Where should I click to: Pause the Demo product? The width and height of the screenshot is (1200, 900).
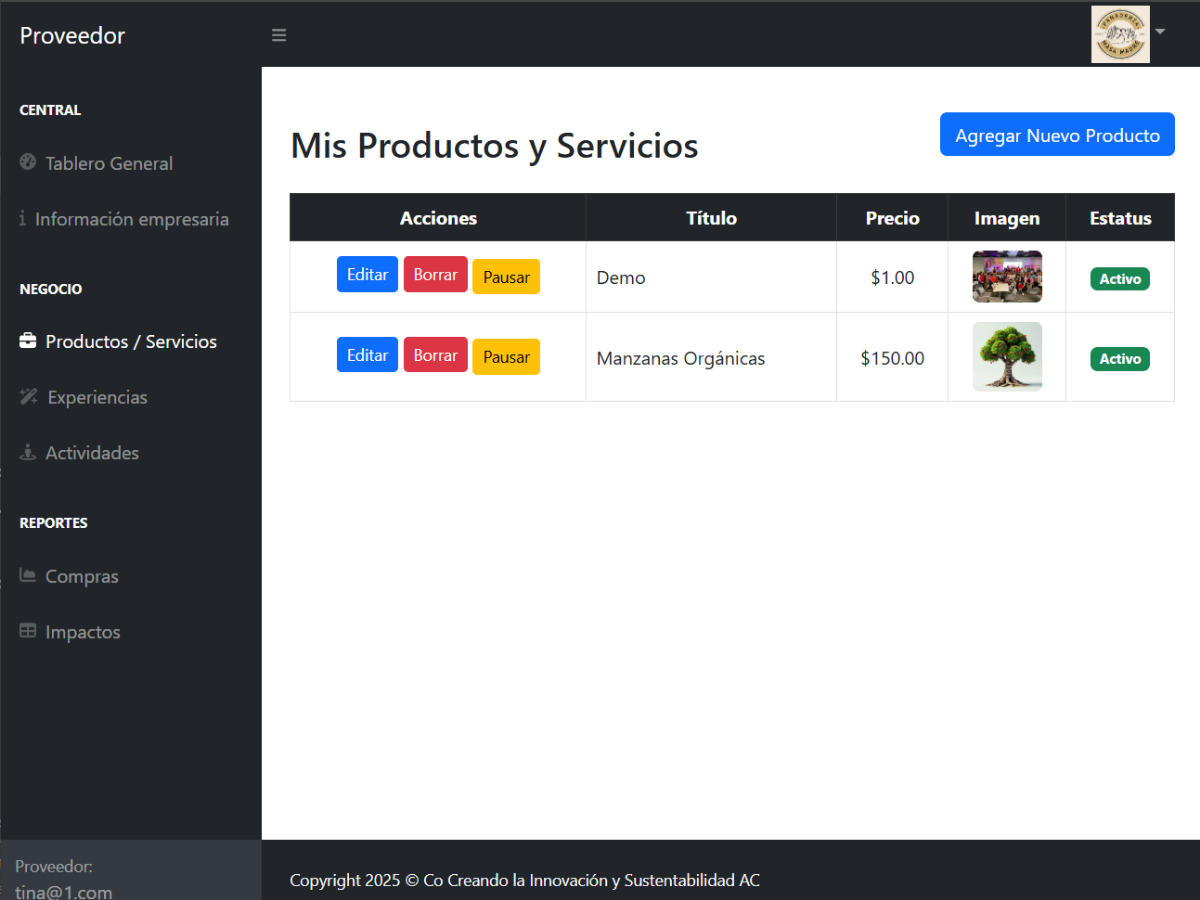506,277
